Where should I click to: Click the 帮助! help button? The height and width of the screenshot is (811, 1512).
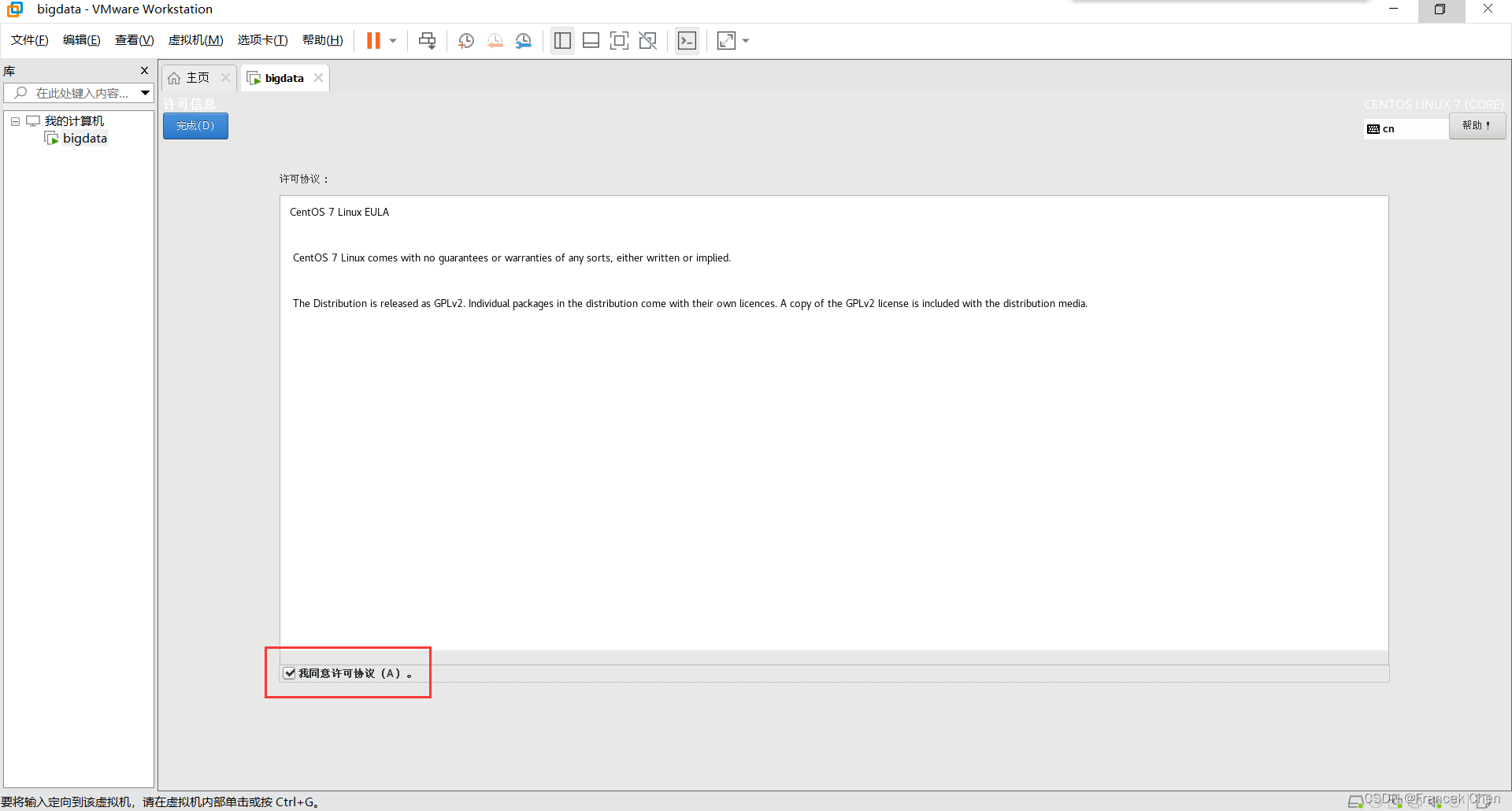[1477, 126]
